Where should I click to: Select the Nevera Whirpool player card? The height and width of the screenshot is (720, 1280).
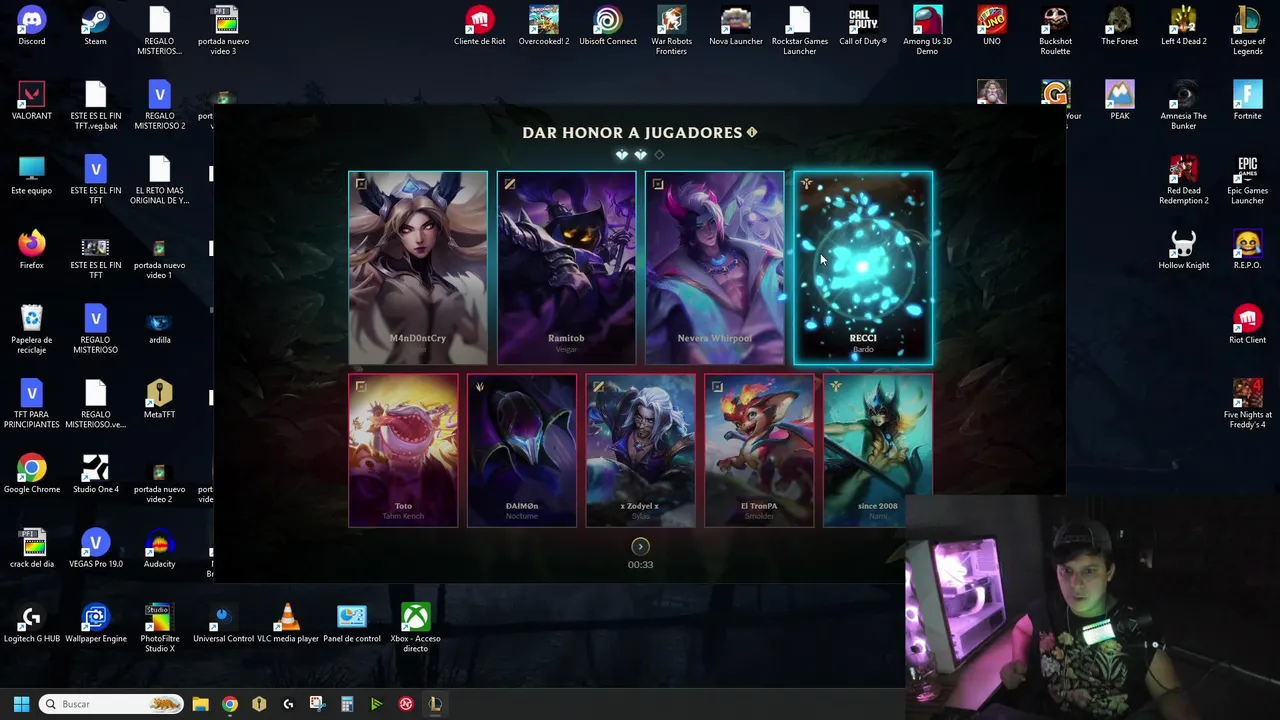714,268
